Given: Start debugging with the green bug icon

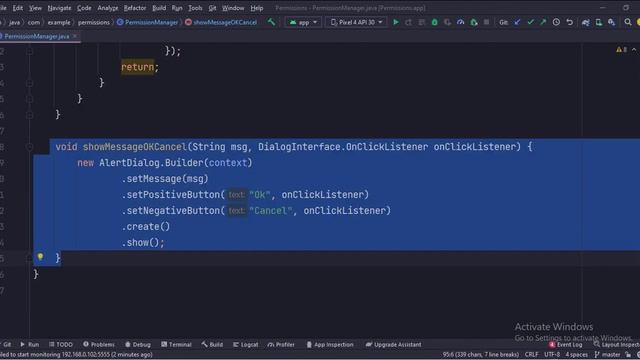Looking at the screenshot, I should tap(435, 22).
